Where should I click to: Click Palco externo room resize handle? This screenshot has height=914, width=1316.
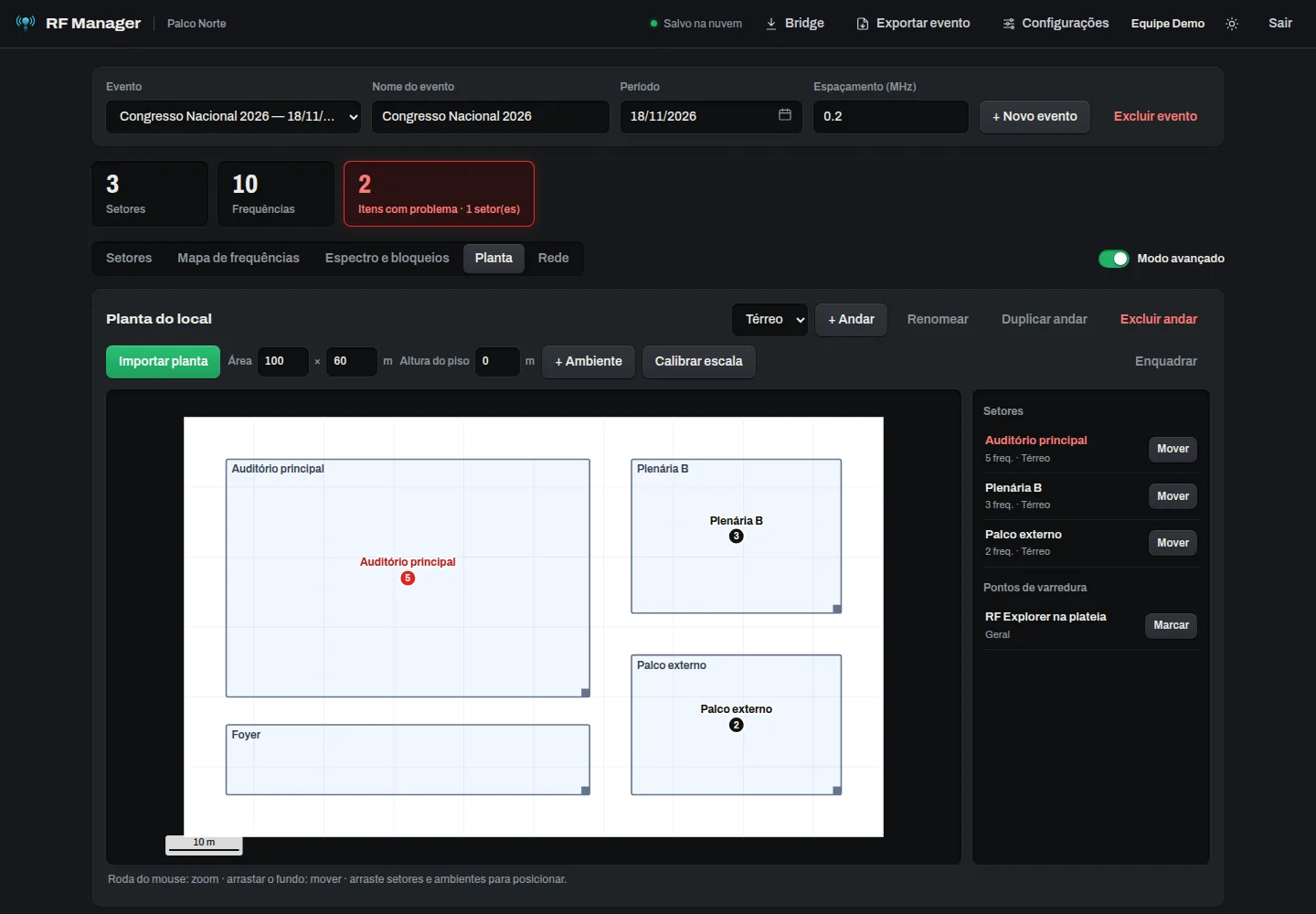[x=837, y=791]
